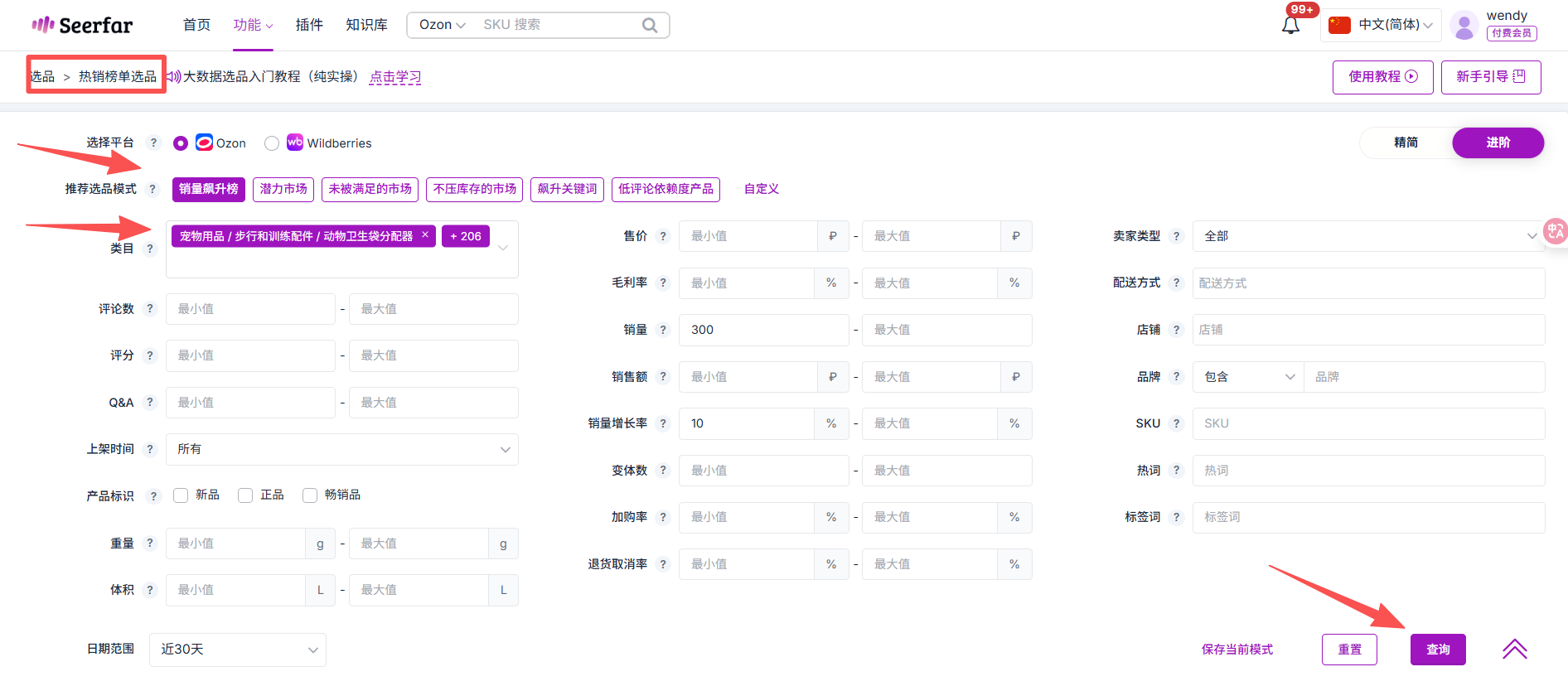Screen dimensions: 1568x686
Task: Remove the 宠物用品 category tag
Action: (x=425, y=235)
